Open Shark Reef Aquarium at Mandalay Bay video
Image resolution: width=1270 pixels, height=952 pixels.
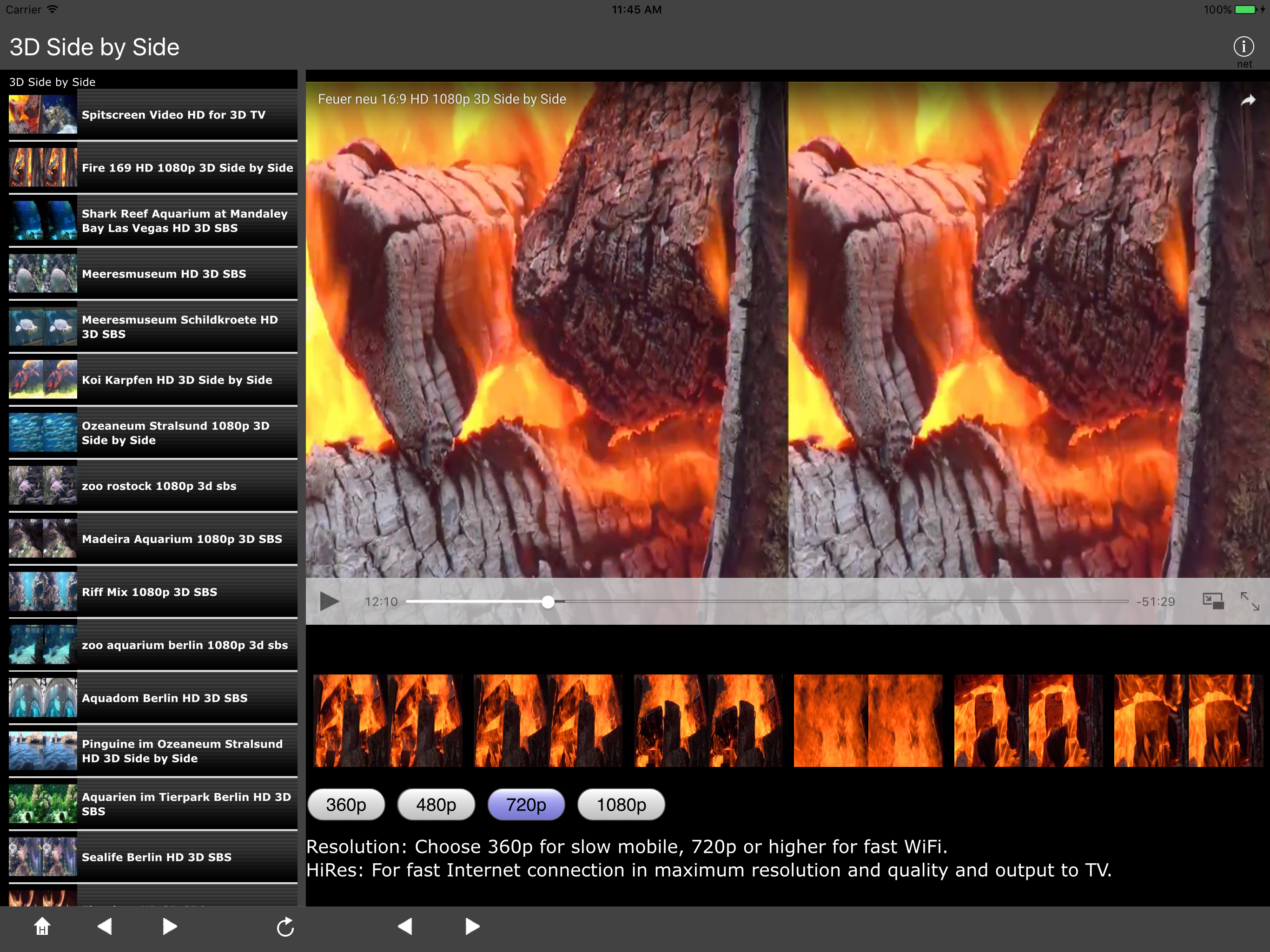pos(184,220)
